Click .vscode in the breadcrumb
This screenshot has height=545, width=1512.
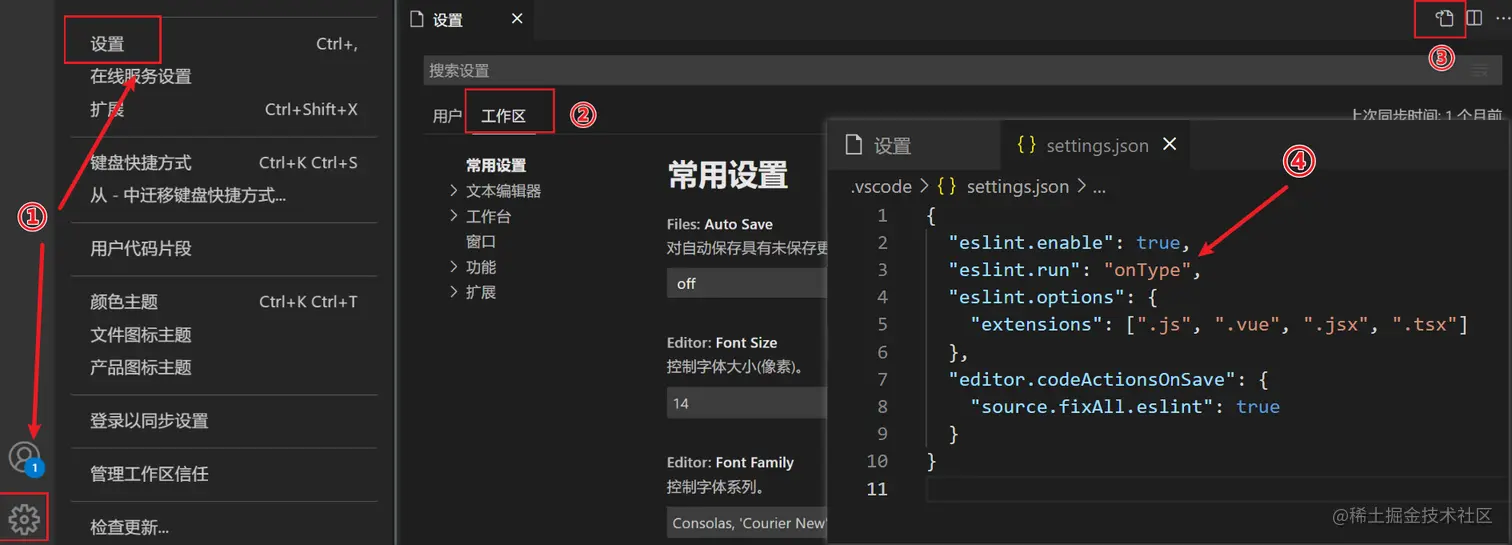click(880, 186)
